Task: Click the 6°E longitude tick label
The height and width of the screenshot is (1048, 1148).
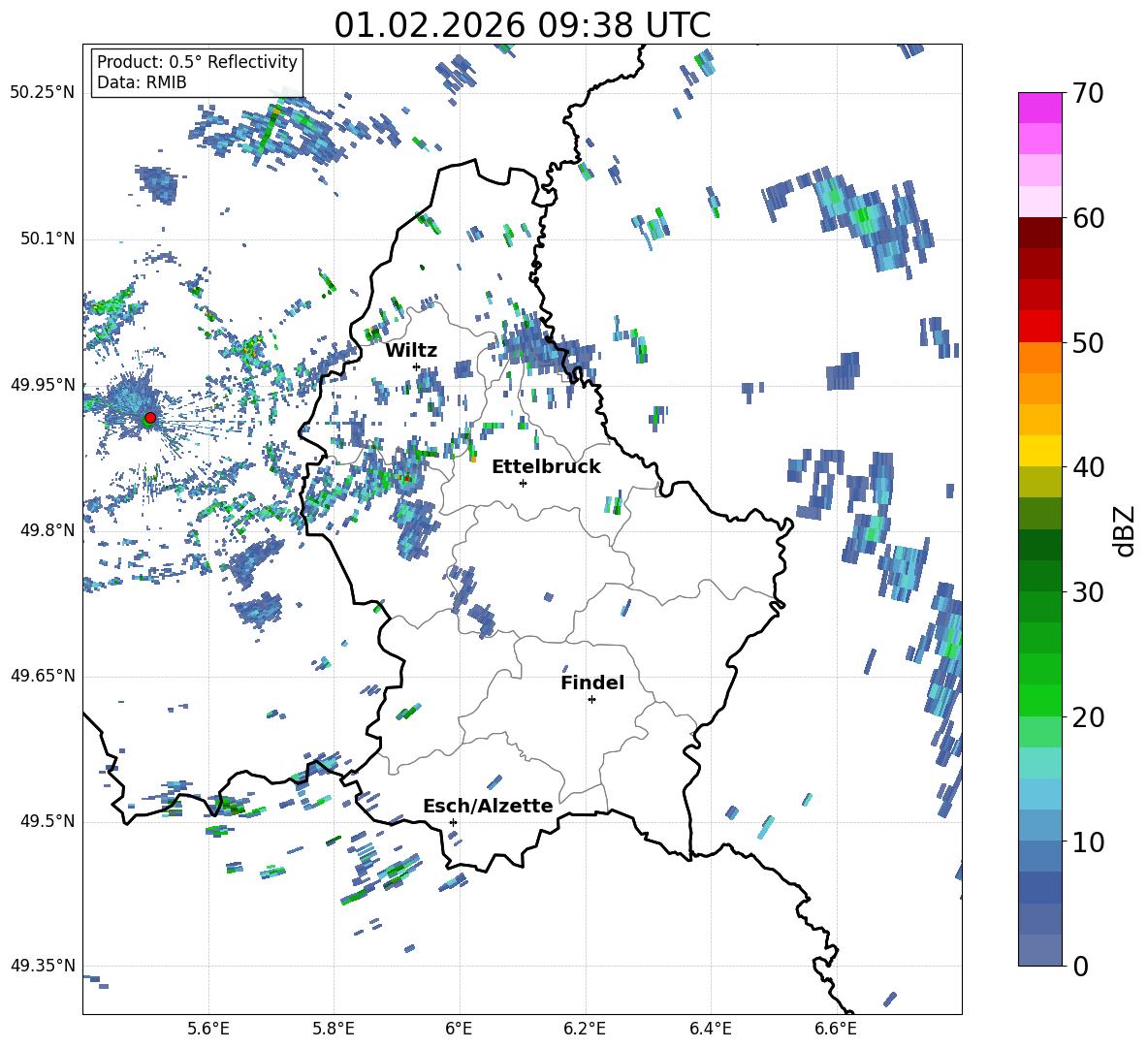Action: pyautogui.click(x=459, y=1029)
